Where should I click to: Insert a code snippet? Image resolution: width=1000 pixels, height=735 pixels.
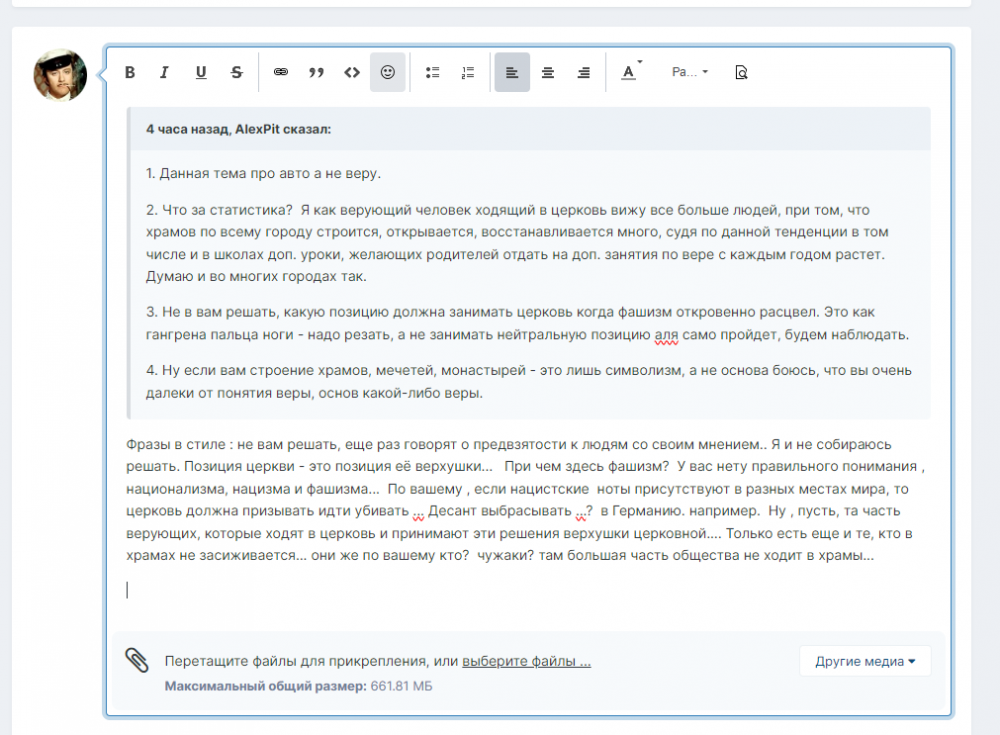pyautogui.click(x=352, y=72)
